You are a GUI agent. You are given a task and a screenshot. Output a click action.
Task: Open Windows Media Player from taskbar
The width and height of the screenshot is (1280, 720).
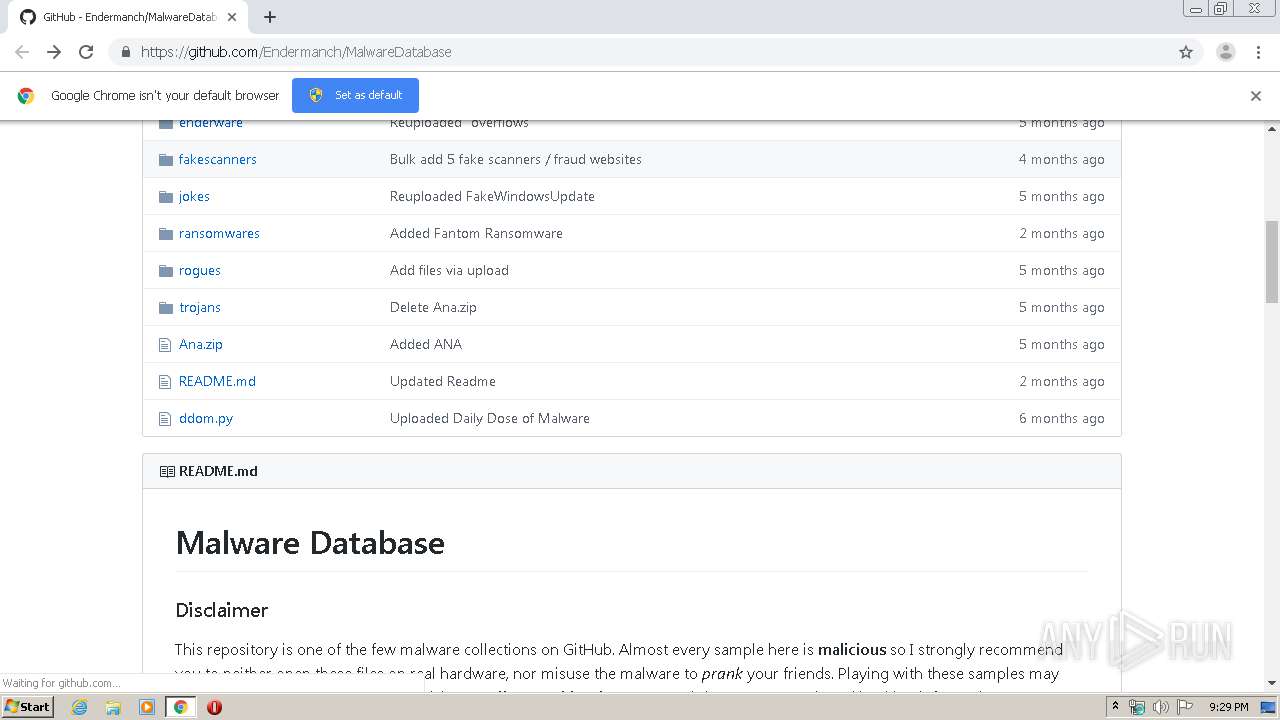(147, 707)
